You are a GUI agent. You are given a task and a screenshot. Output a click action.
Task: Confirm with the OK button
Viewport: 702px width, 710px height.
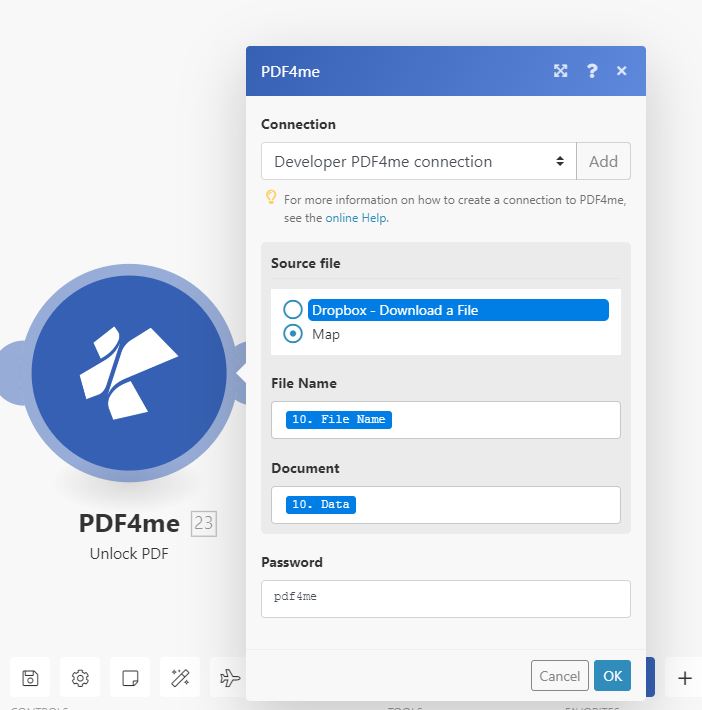[x=612, y=676]
